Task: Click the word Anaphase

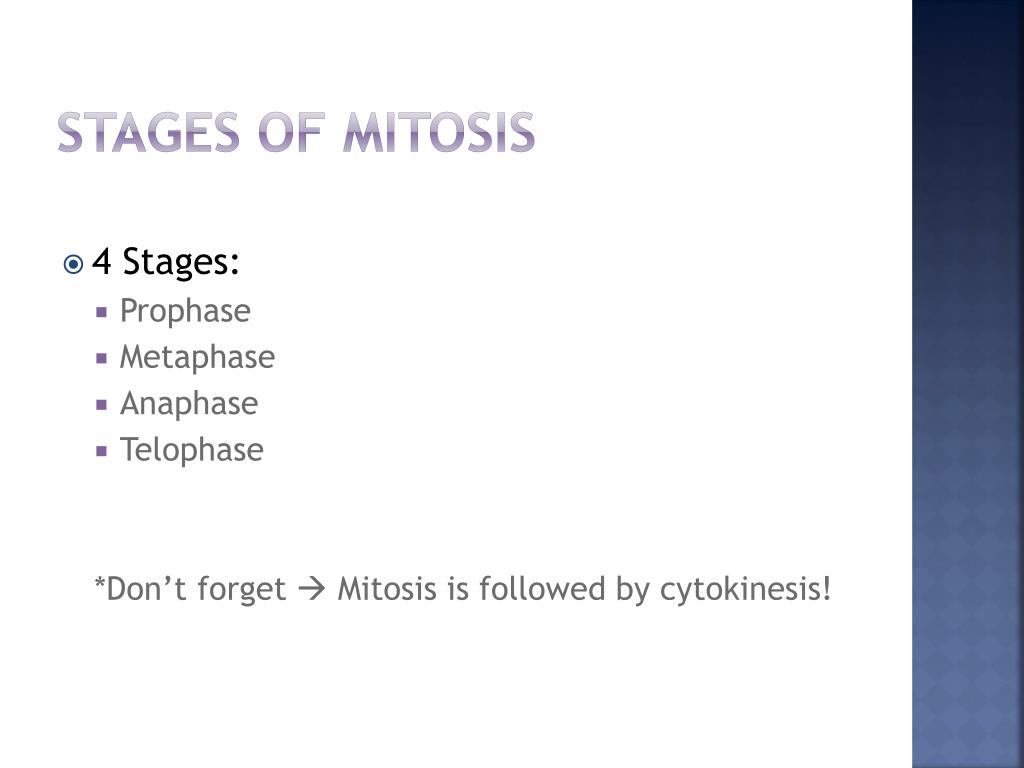Action: [x=189, y=404]
